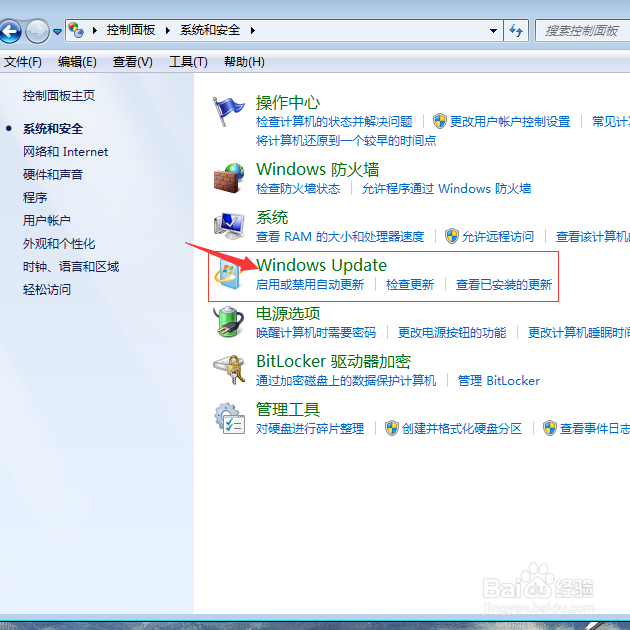This screenshot has width=630, height=630.
Task: Expand the arrow after 控制面板 breadcrumb
Action: [x=168, y=30]
